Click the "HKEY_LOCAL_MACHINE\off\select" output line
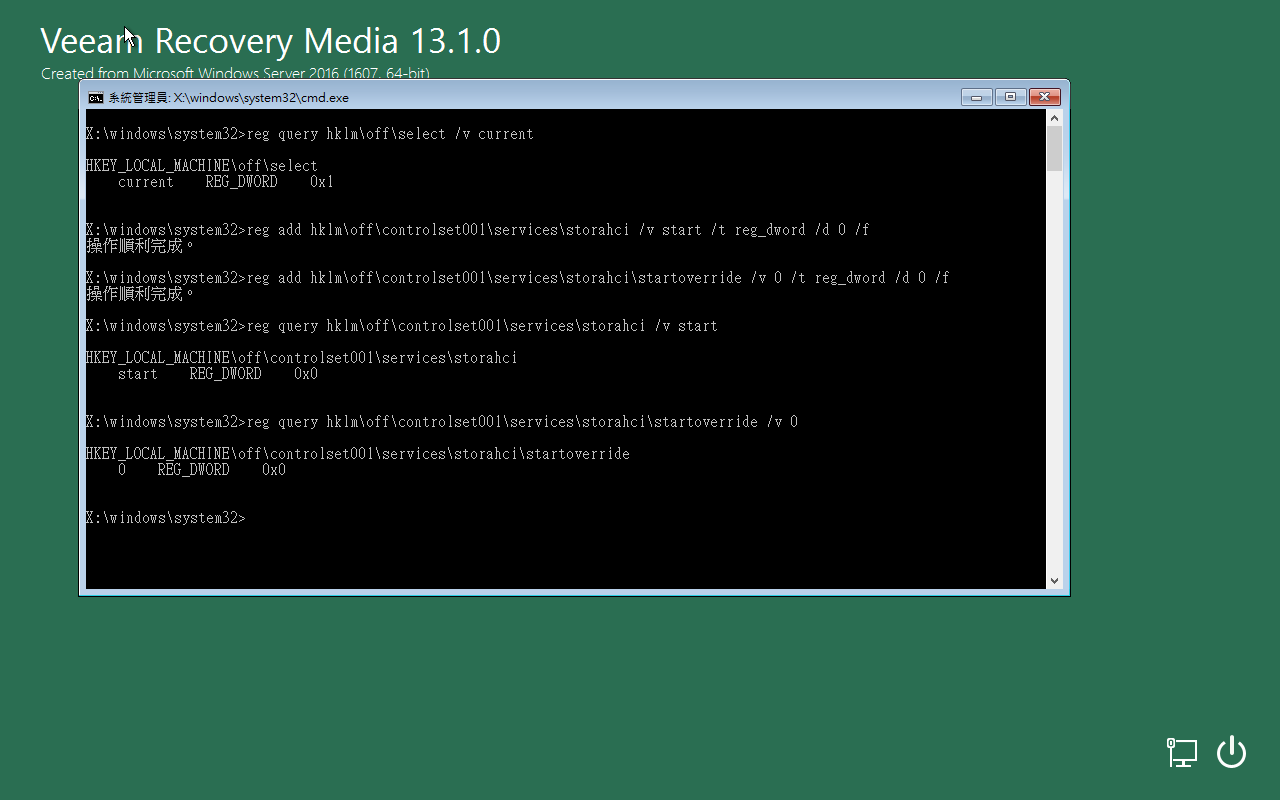Screen dimensions: 1280x800 [202, 166]
